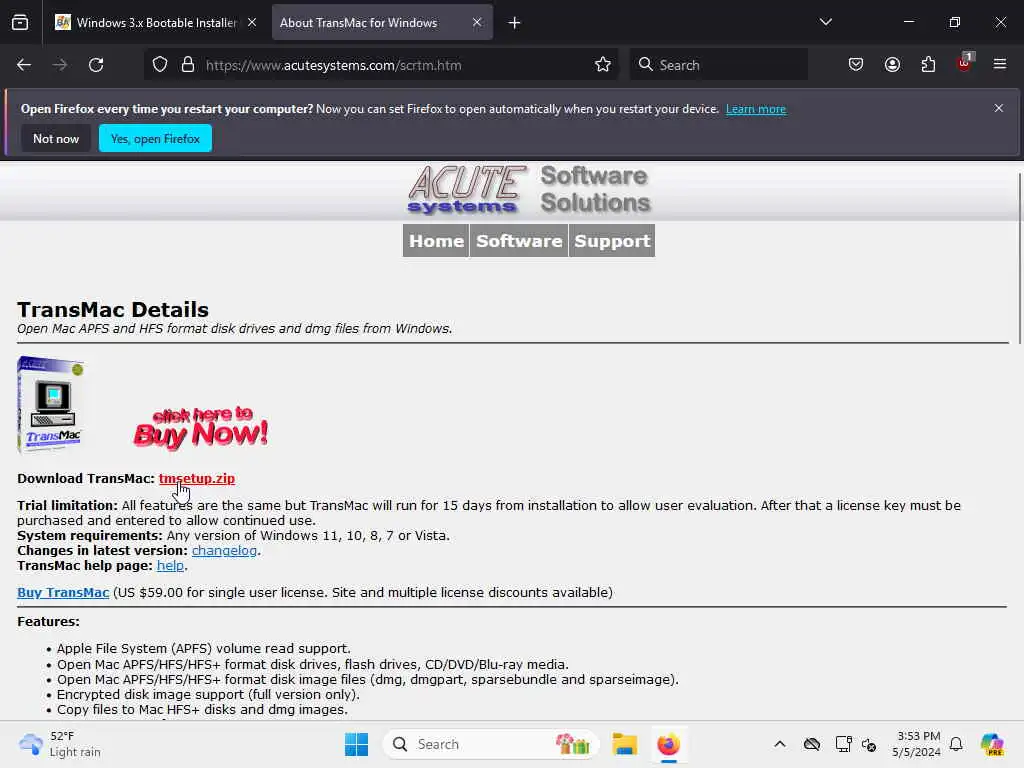Open the weather widget showing 52°F
The height and width of the screenshot is (768, 1024).
coord(60,744)
